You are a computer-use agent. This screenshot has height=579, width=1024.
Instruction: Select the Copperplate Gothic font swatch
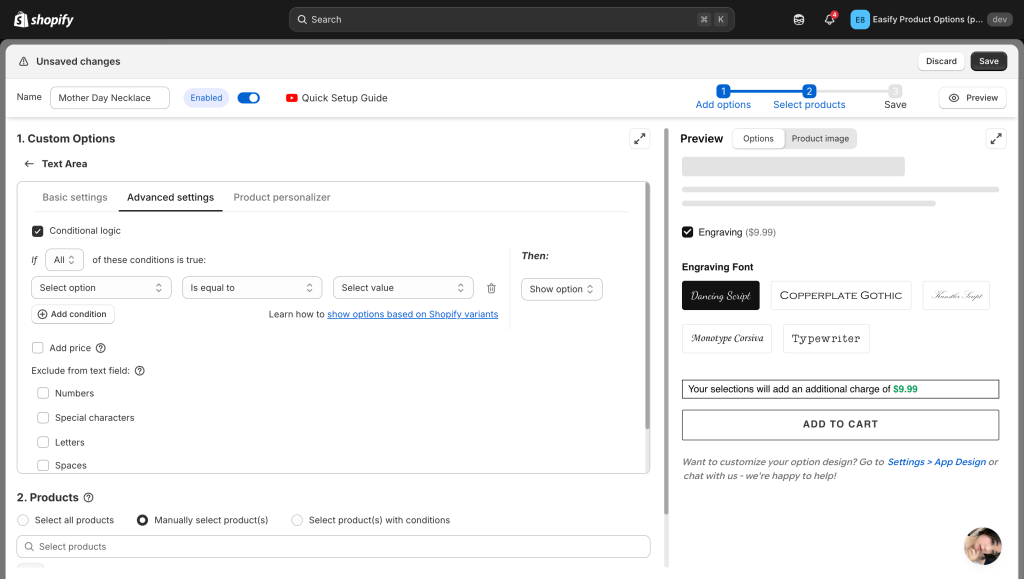point(840,295)
